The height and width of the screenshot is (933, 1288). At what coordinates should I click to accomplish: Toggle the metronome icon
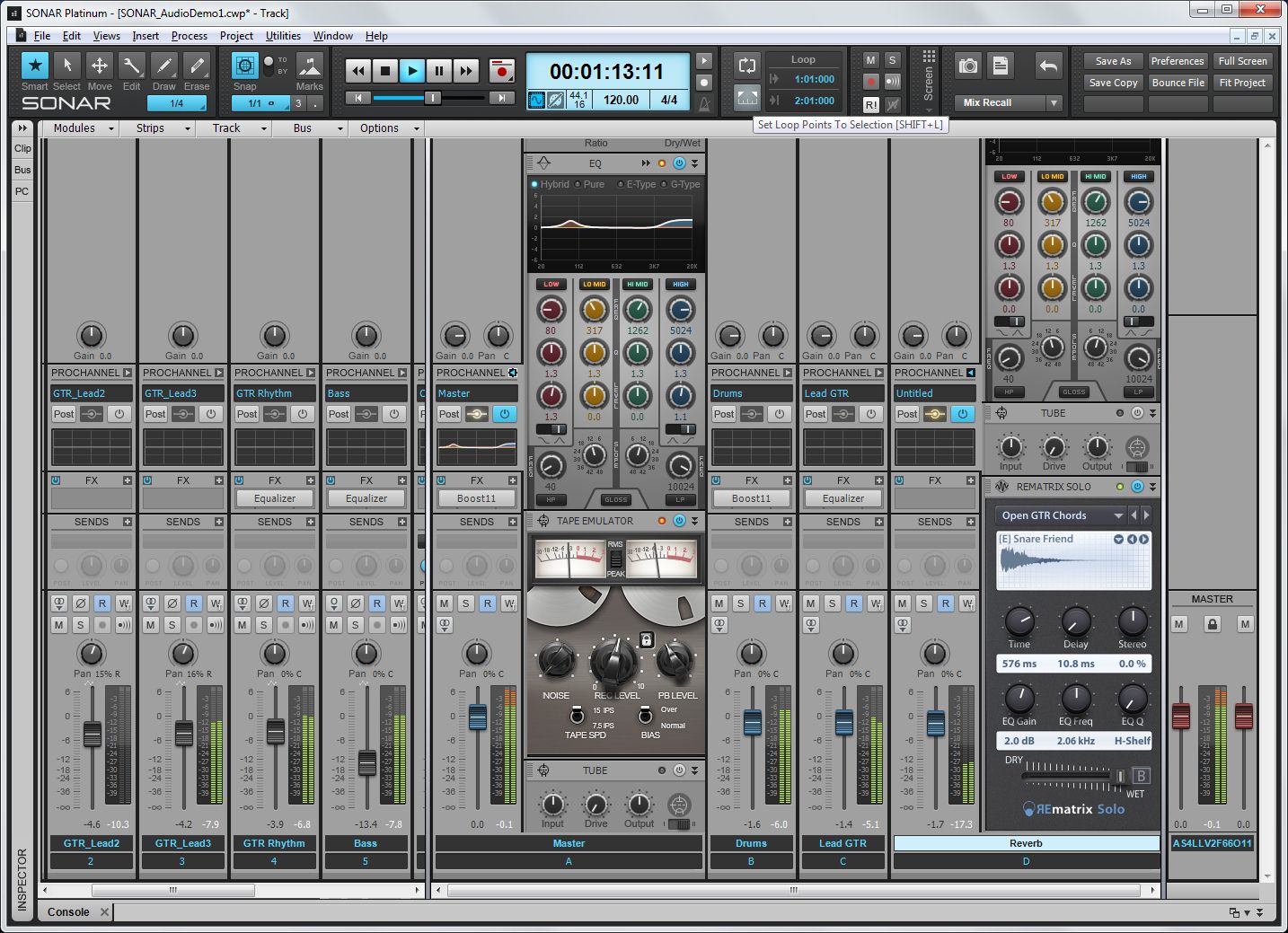pyautogui.click(x=704, y=103)
